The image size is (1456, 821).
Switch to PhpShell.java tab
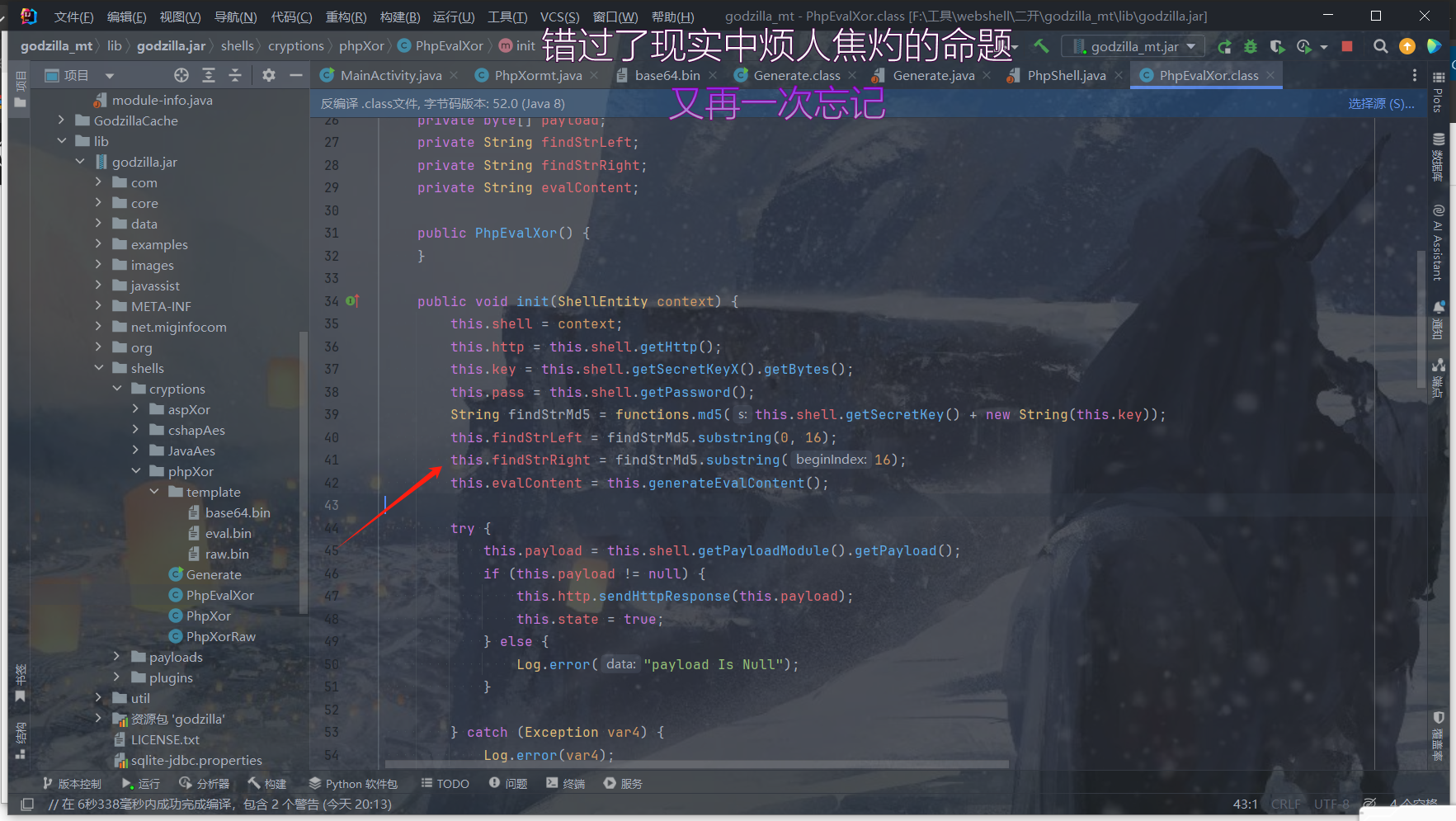click(1067, 75)
